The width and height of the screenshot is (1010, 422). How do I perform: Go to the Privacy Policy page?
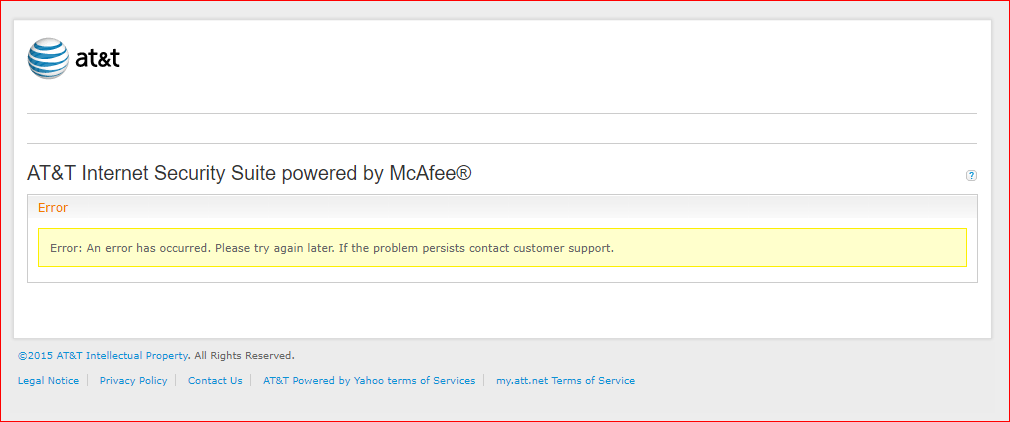pyautogui.click(x=133, y=380)
